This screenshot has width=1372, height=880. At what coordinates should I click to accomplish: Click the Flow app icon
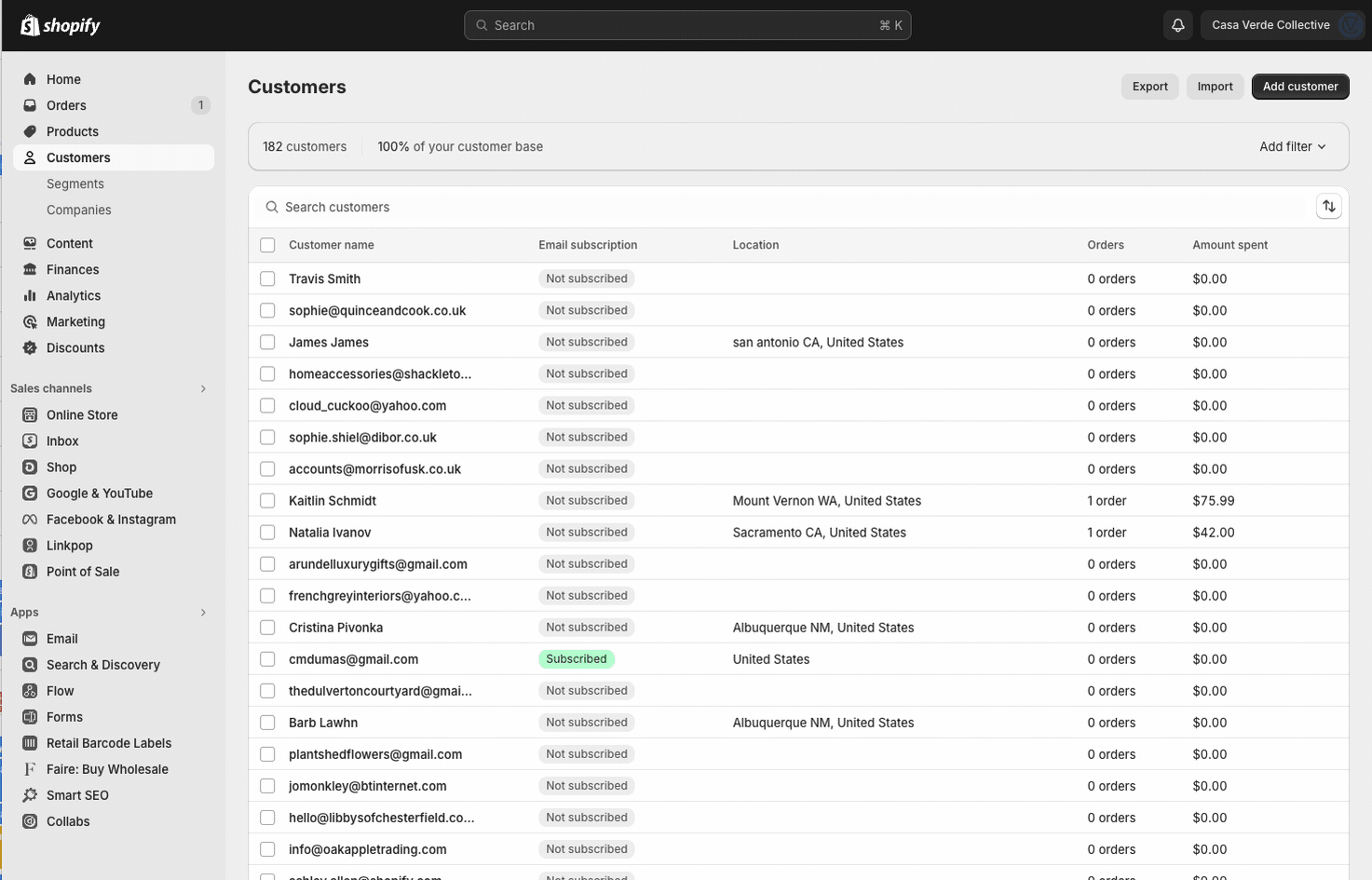30,691
